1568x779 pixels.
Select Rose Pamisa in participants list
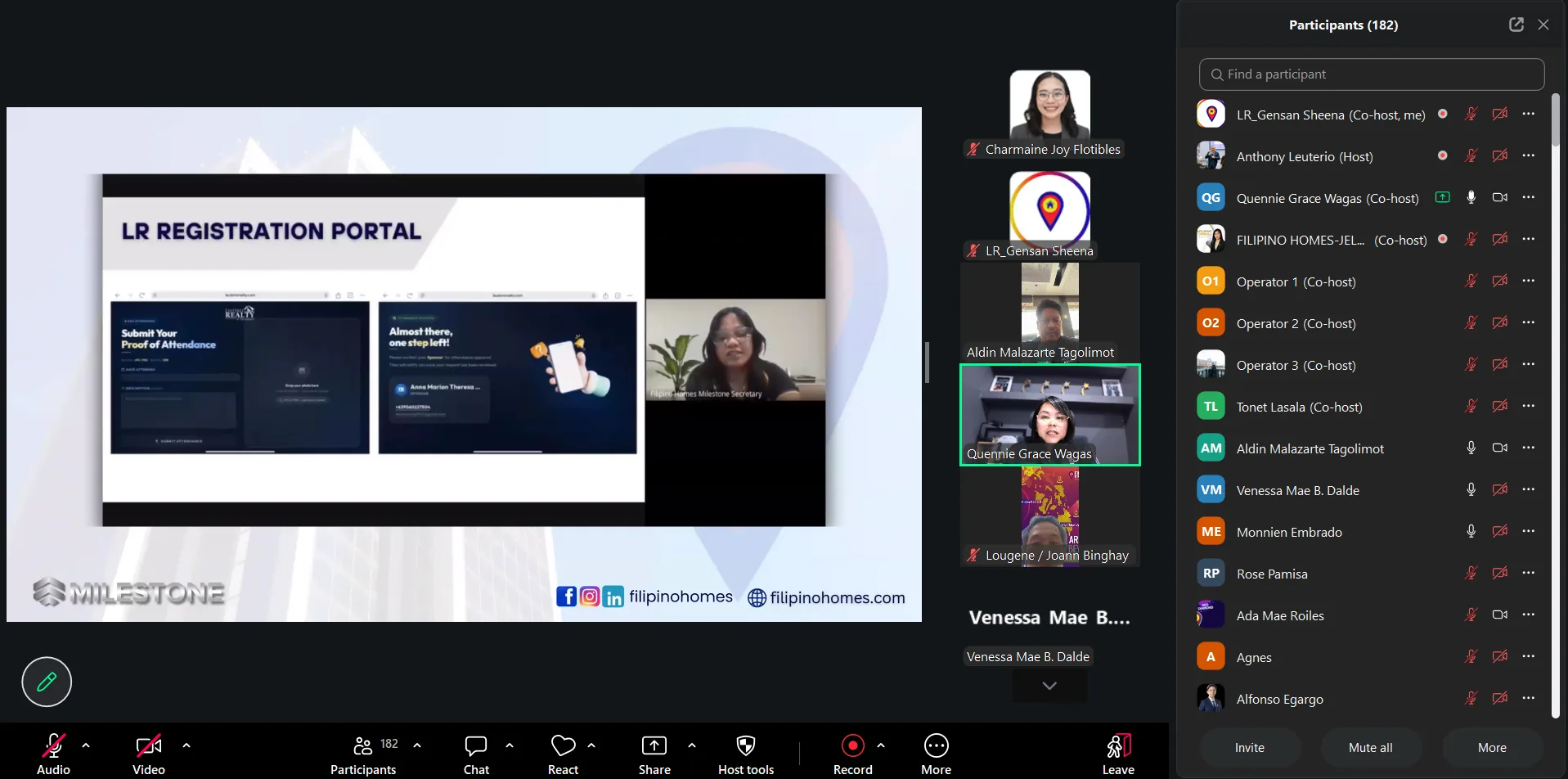tap(1371, 574)
